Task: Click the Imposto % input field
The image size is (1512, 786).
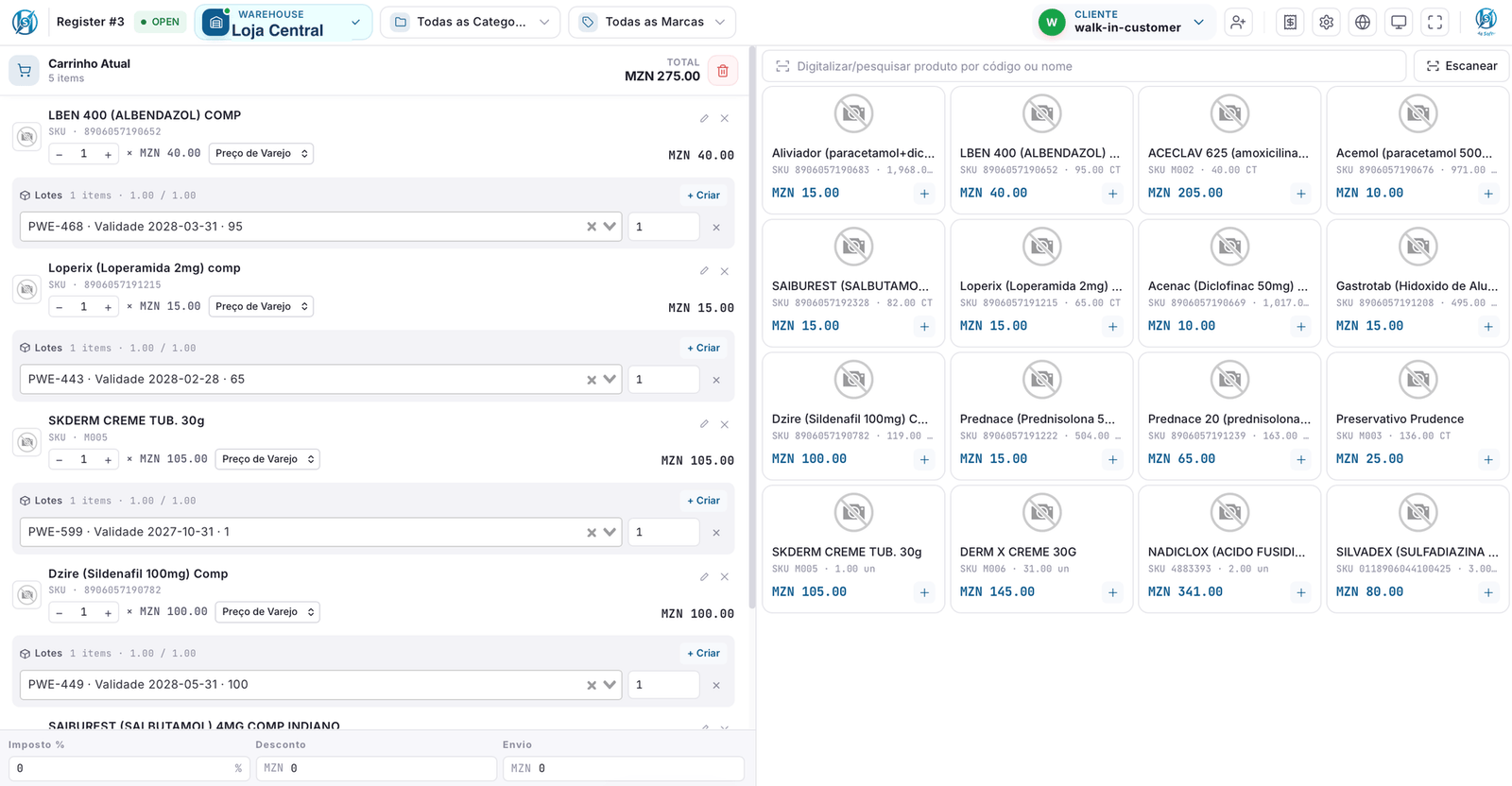Action: click(x=129, y=768)
